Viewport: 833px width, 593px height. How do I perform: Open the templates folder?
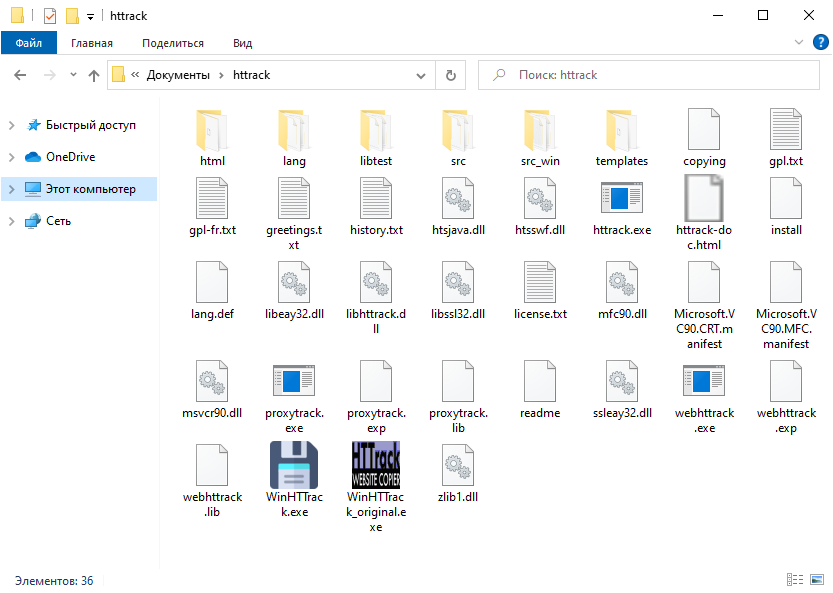pos(622,138)
